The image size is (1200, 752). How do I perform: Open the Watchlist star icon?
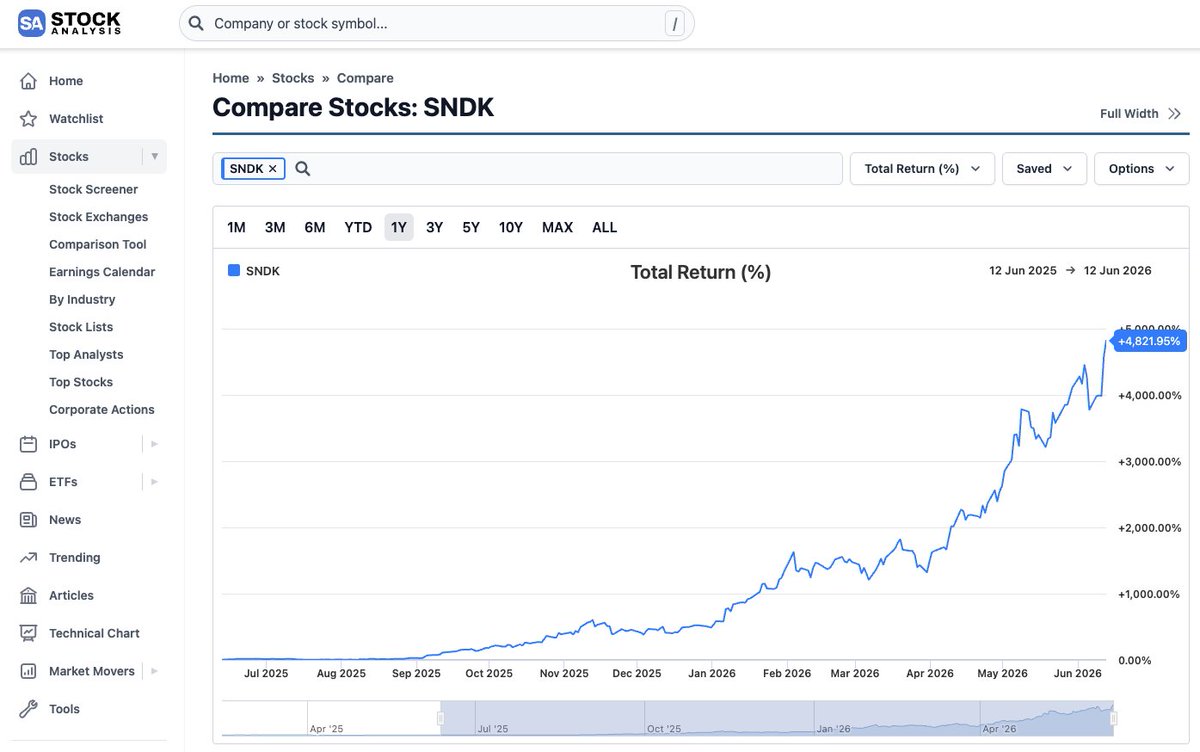coord(29,119)
